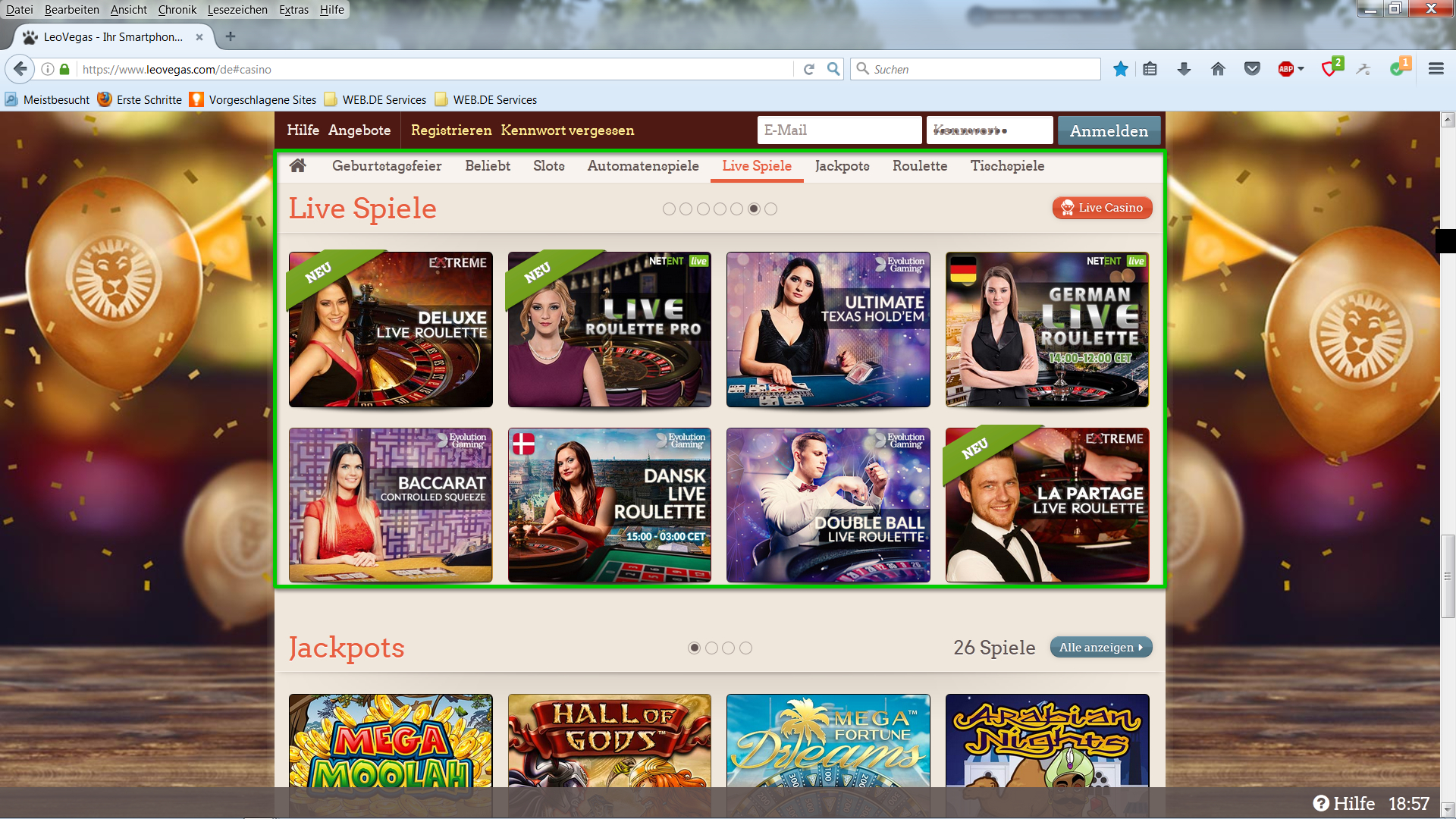Click the Adblock Plus icon

point(1286,69)
